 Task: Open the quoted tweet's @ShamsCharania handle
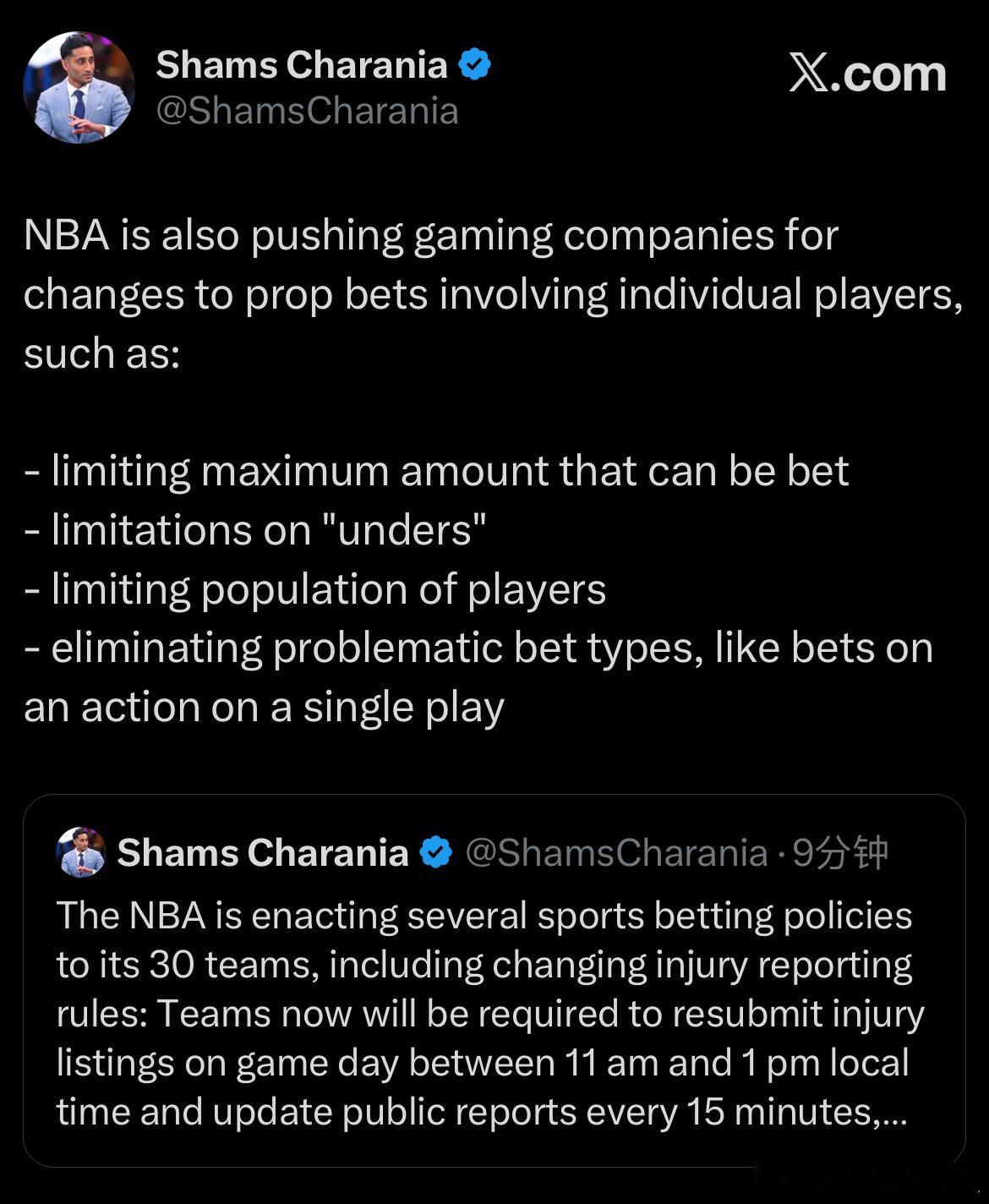point(616,852)
